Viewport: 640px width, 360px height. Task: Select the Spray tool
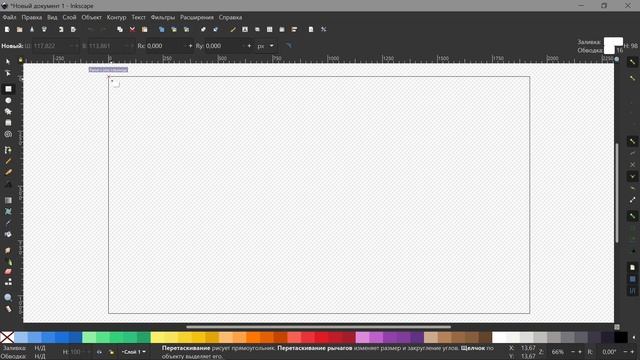tap(8, 262)
